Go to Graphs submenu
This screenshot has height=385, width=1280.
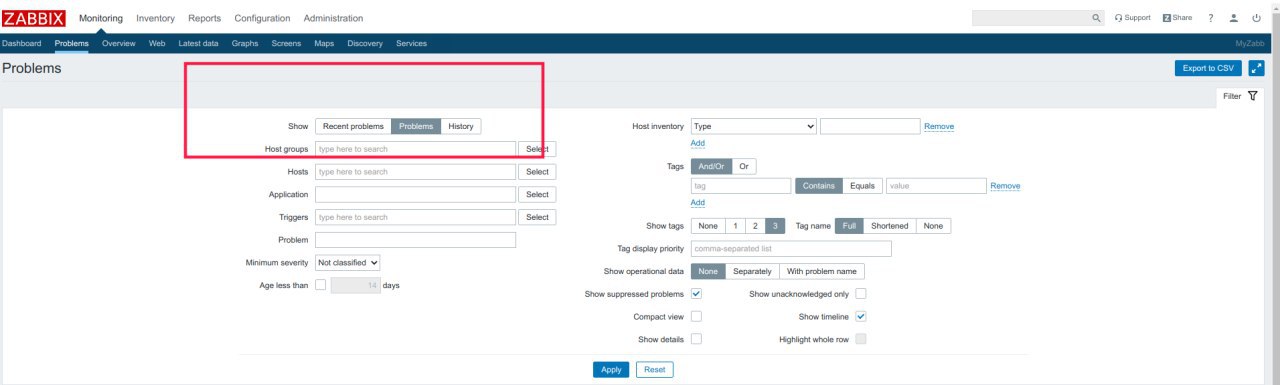(245, 43)
